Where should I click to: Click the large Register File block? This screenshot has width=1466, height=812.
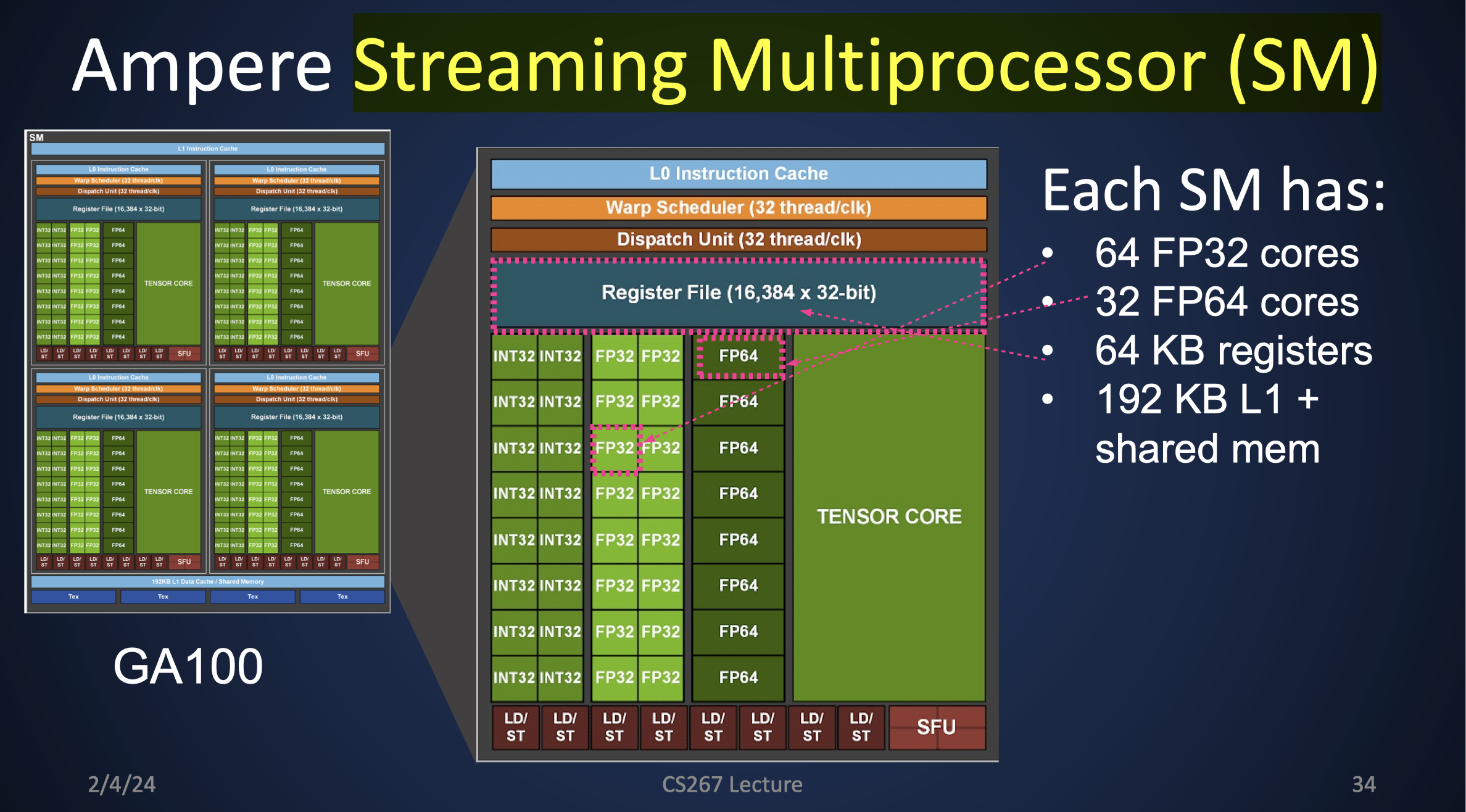pos(739,292)
